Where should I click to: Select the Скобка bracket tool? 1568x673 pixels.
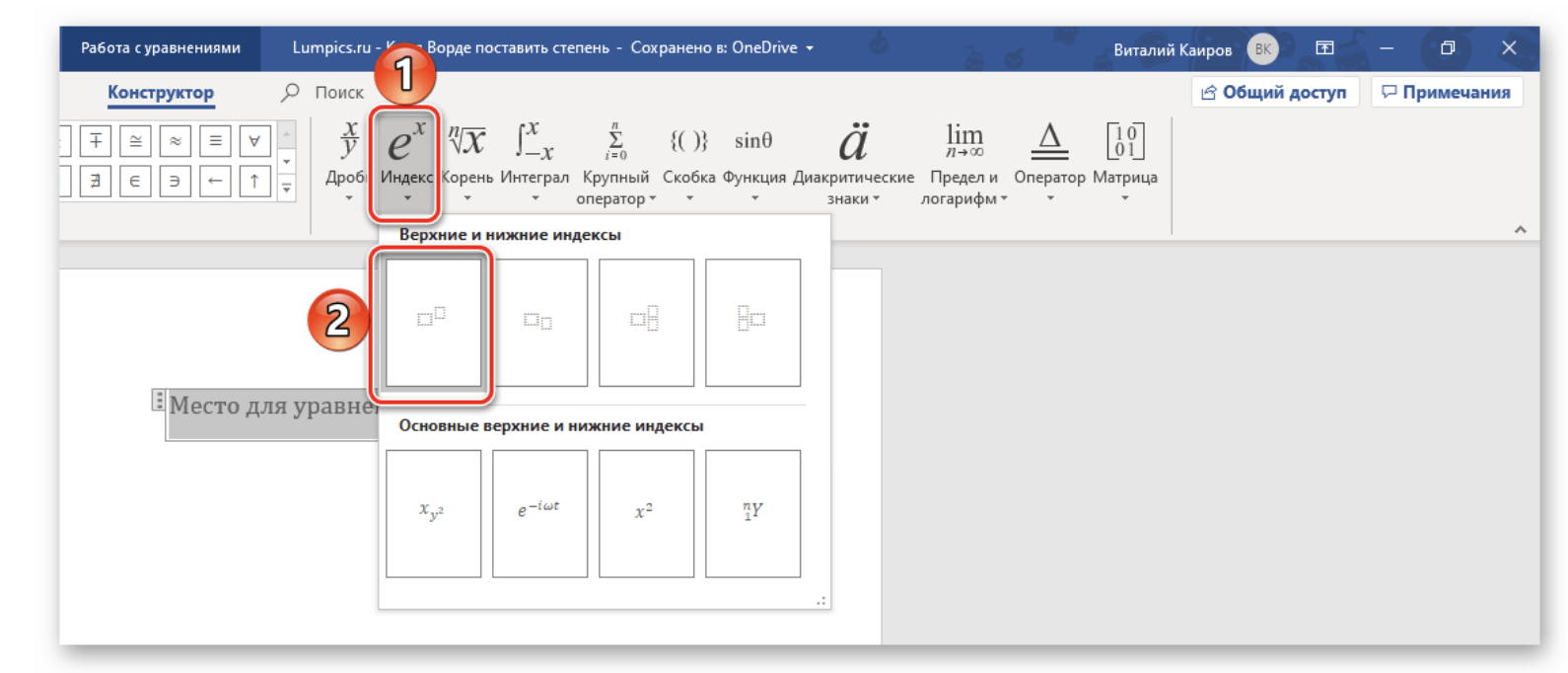pyautogui.click(x=688, y=158)
